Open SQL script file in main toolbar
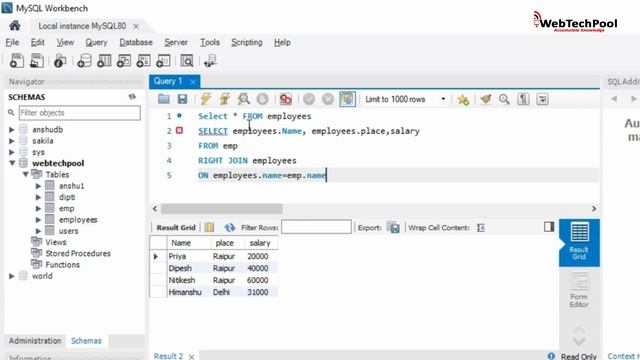This screenshot has height=360, width=640. tap(37, 61)
